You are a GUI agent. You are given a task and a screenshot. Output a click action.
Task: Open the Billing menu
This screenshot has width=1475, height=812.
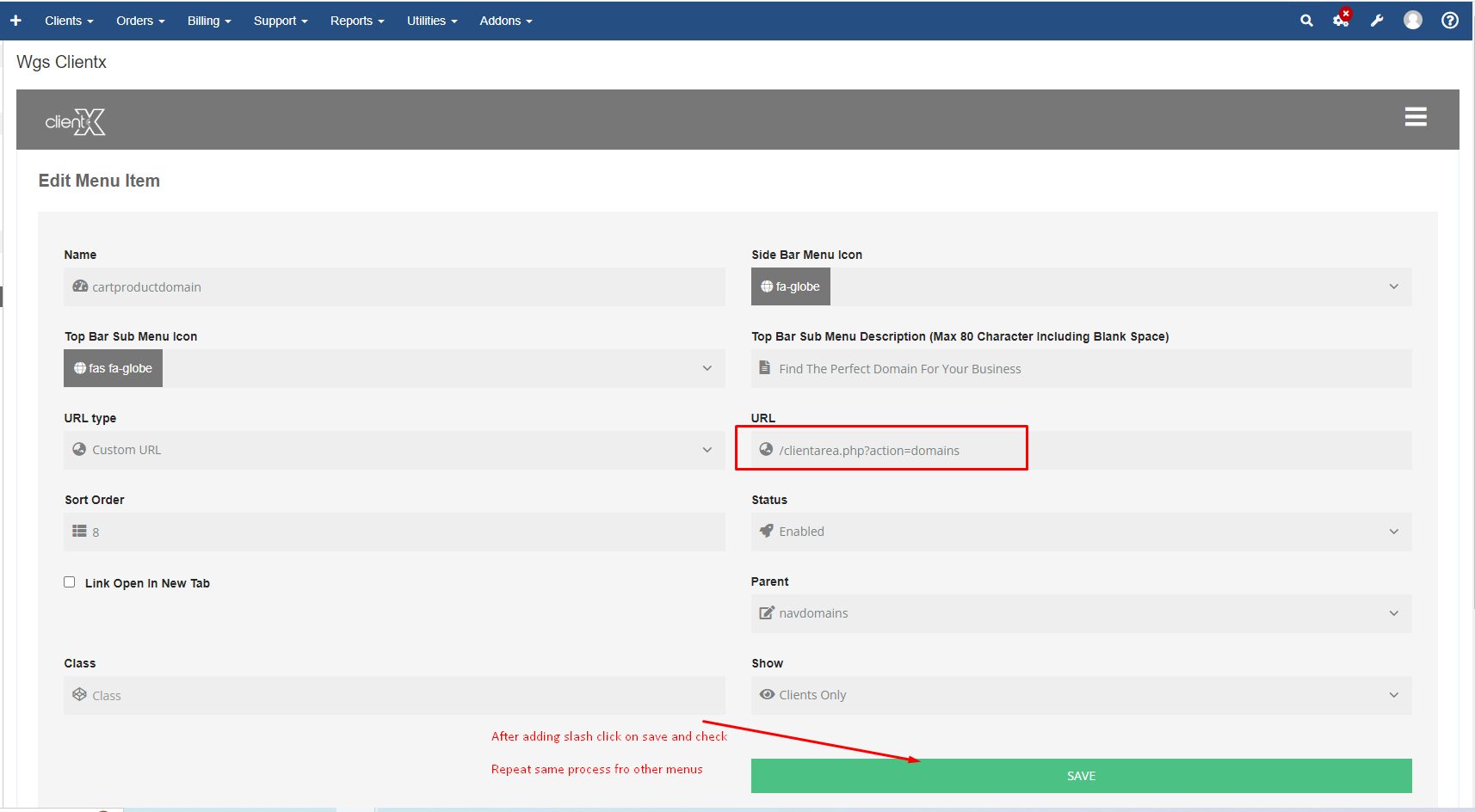coord(209,21)
